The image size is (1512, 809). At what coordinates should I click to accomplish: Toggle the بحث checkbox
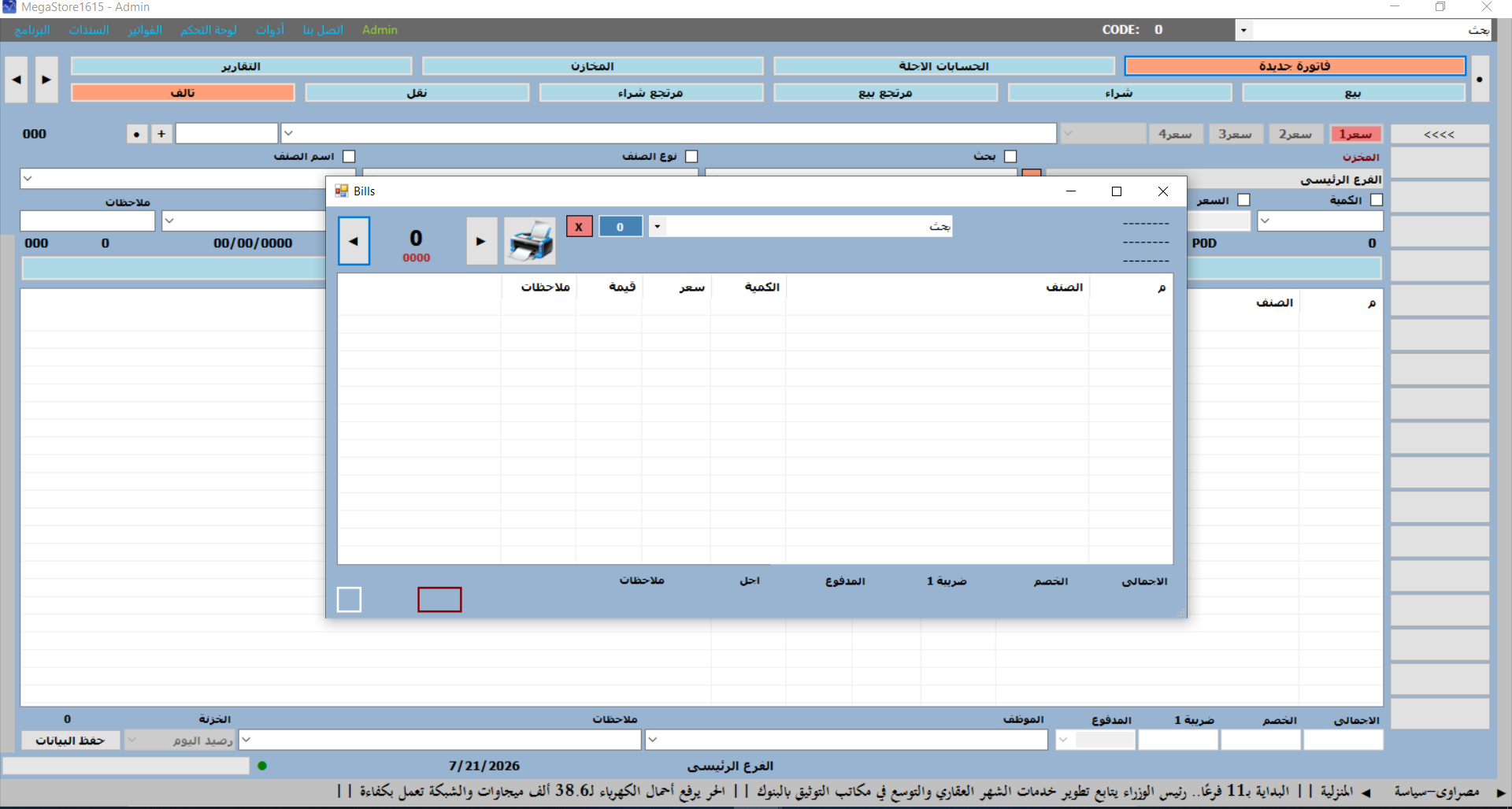(1010, 157)
